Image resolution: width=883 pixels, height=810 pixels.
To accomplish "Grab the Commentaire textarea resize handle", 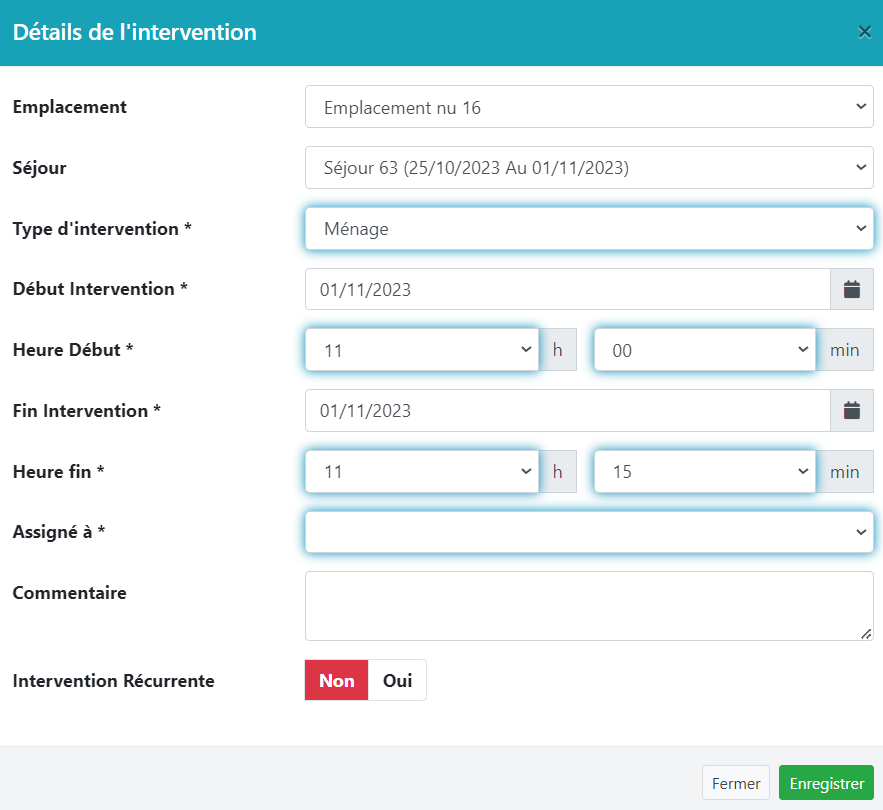I will (866, 633).
